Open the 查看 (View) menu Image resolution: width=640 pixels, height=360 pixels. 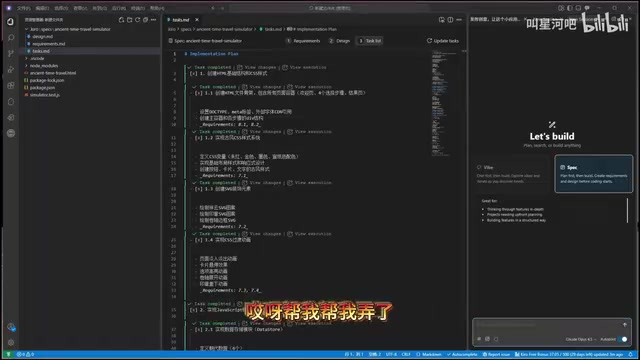click(80, 8)
